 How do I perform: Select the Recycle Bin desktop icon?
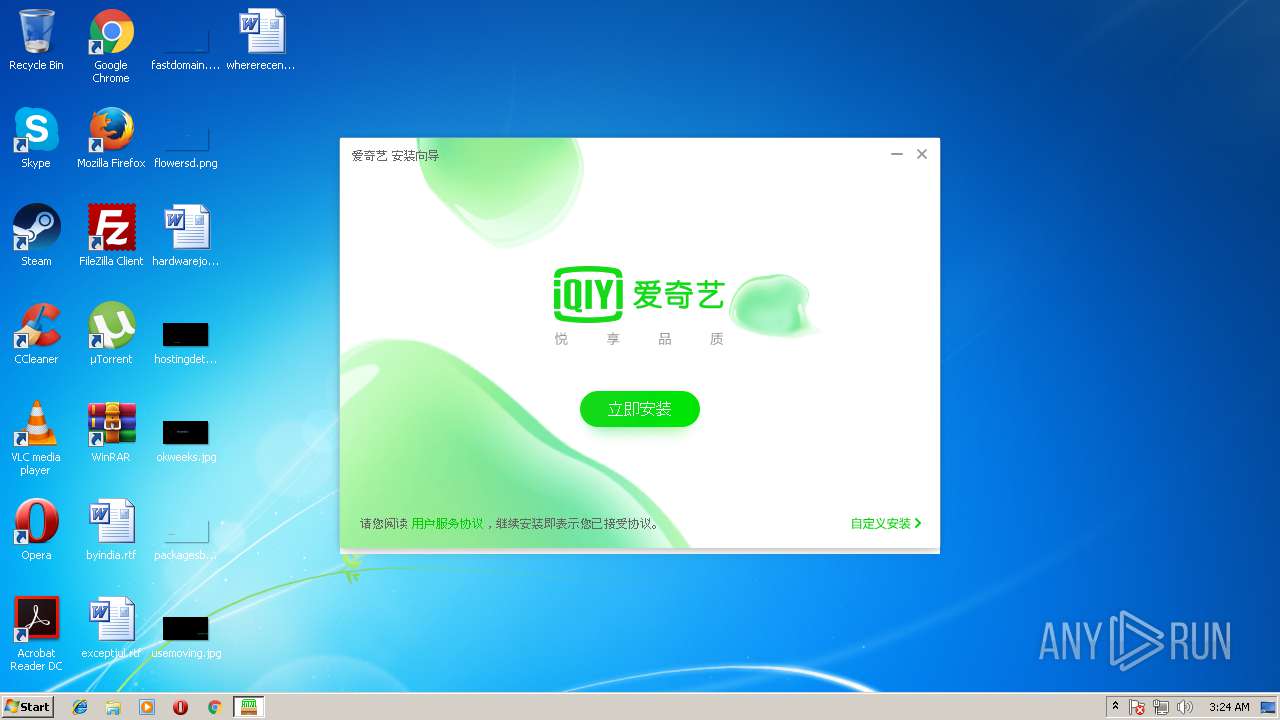tap(36, 41)
